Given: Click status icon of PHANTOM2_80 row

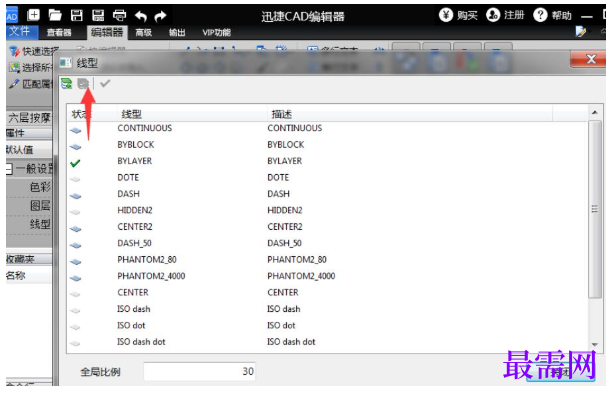Looking at the screenshot, I should tap(76, 262).
